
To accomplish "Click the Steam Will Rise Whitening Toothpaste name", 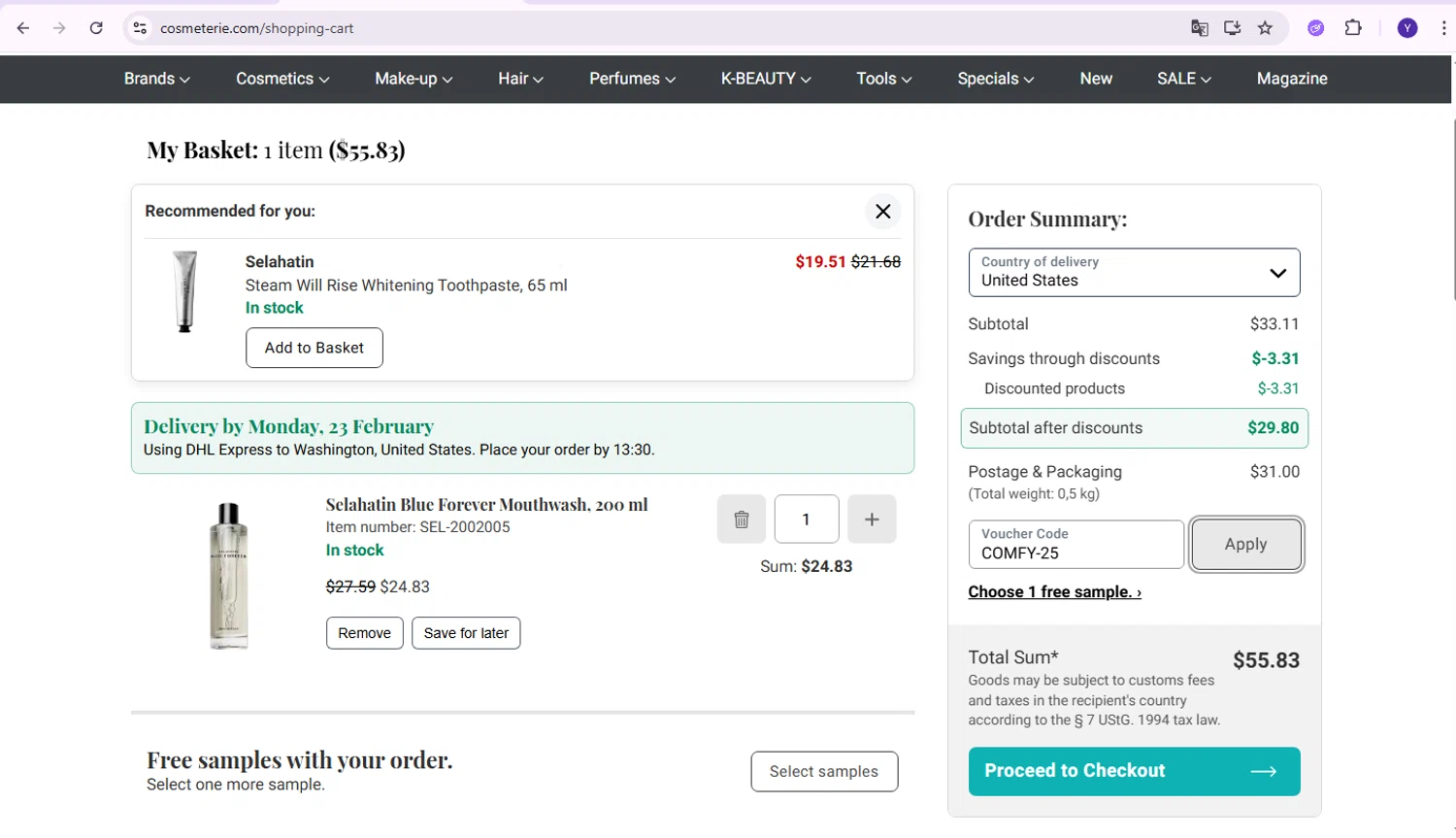I will click(x=406, y=285).
